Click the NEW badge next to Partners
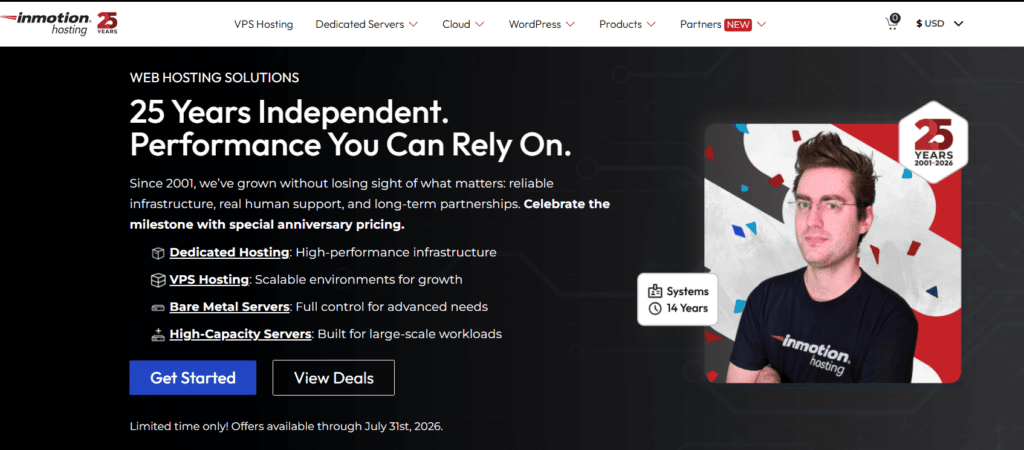 tap(738, 24)
